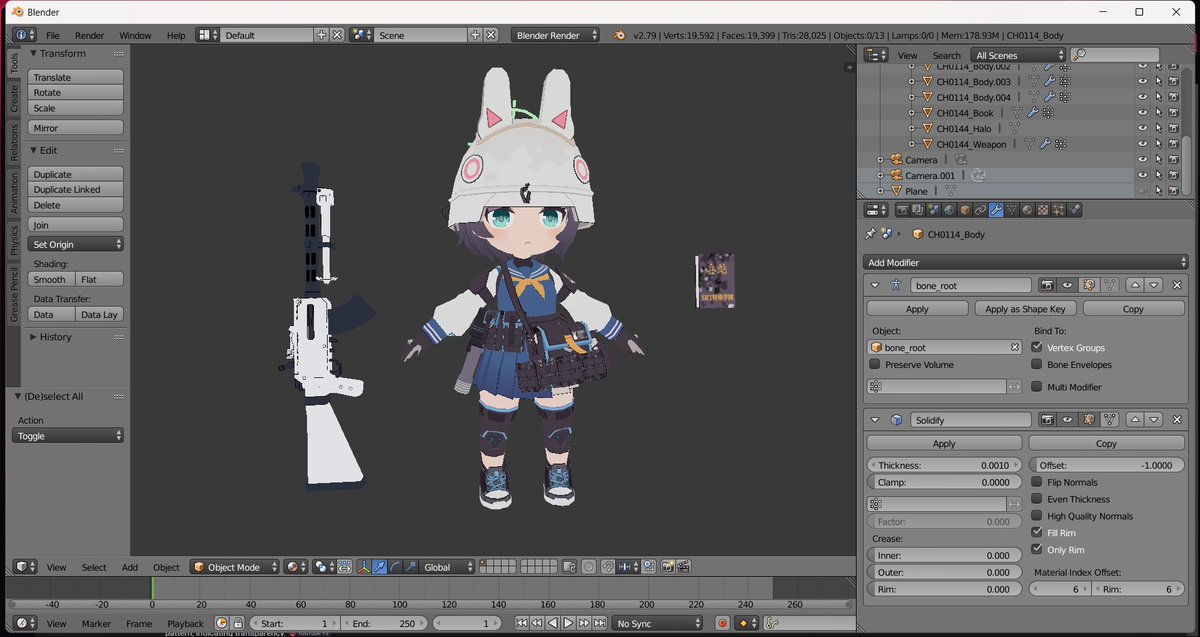Toggle timeline frame range lock icon
Viewport: 1200px width, 637px height.
(237, 623)
